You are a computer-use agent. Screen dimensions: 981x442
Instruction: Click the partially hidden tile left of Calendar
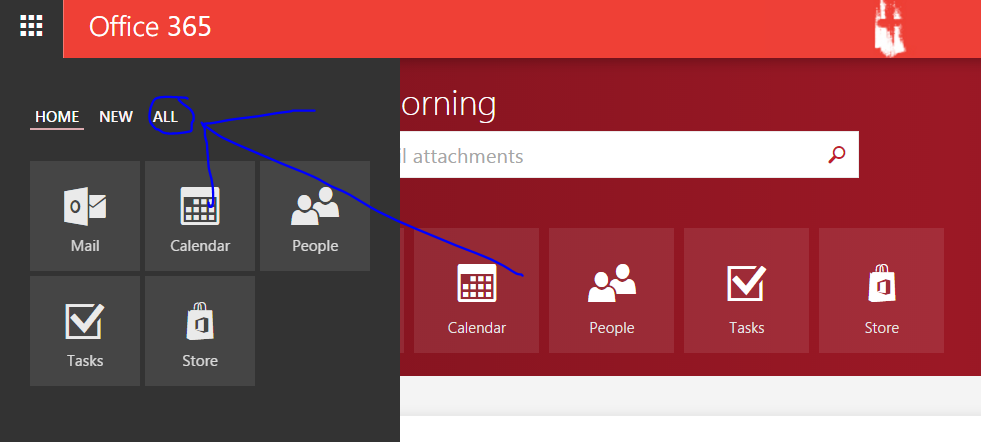[x=402, y=290]
